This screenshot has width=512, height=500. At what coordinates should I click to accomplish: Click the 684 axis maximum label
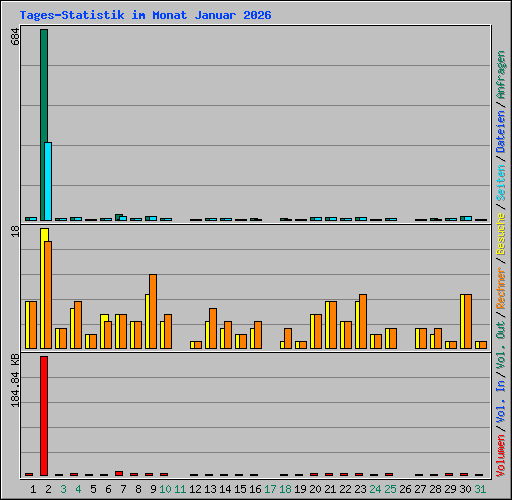pos(15,37)
